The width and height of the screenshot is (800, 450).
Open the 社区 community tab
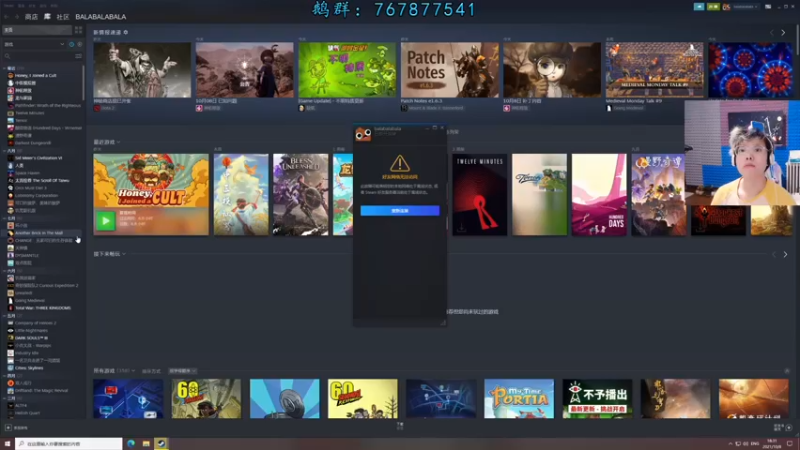[62, 17]
